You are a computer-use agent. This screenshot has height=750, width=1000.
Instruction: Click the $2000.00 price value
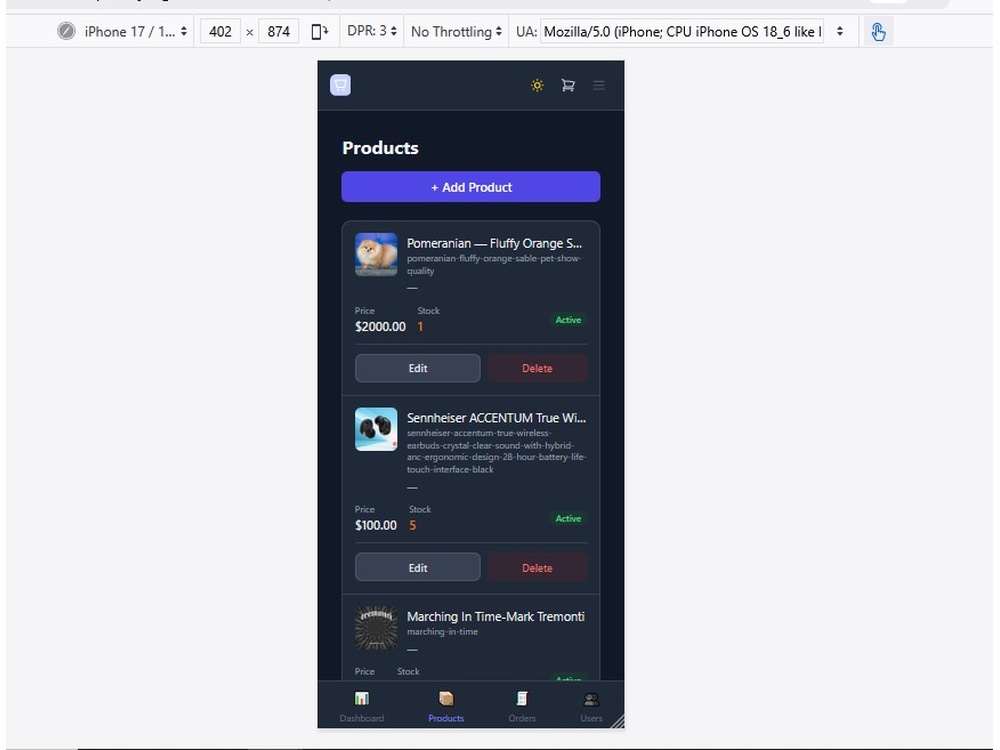(380, 327)
